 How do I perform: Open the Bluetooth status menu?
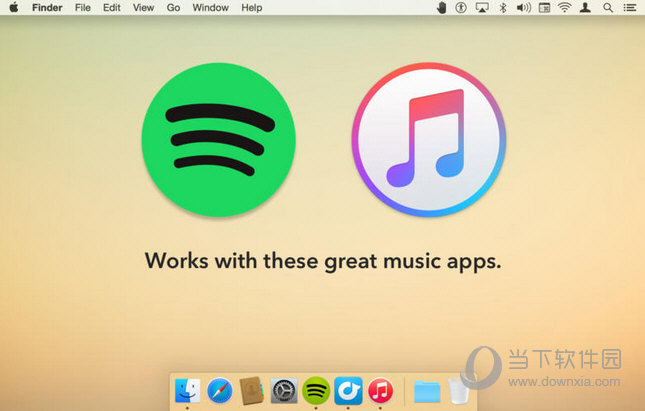point(503,7)
